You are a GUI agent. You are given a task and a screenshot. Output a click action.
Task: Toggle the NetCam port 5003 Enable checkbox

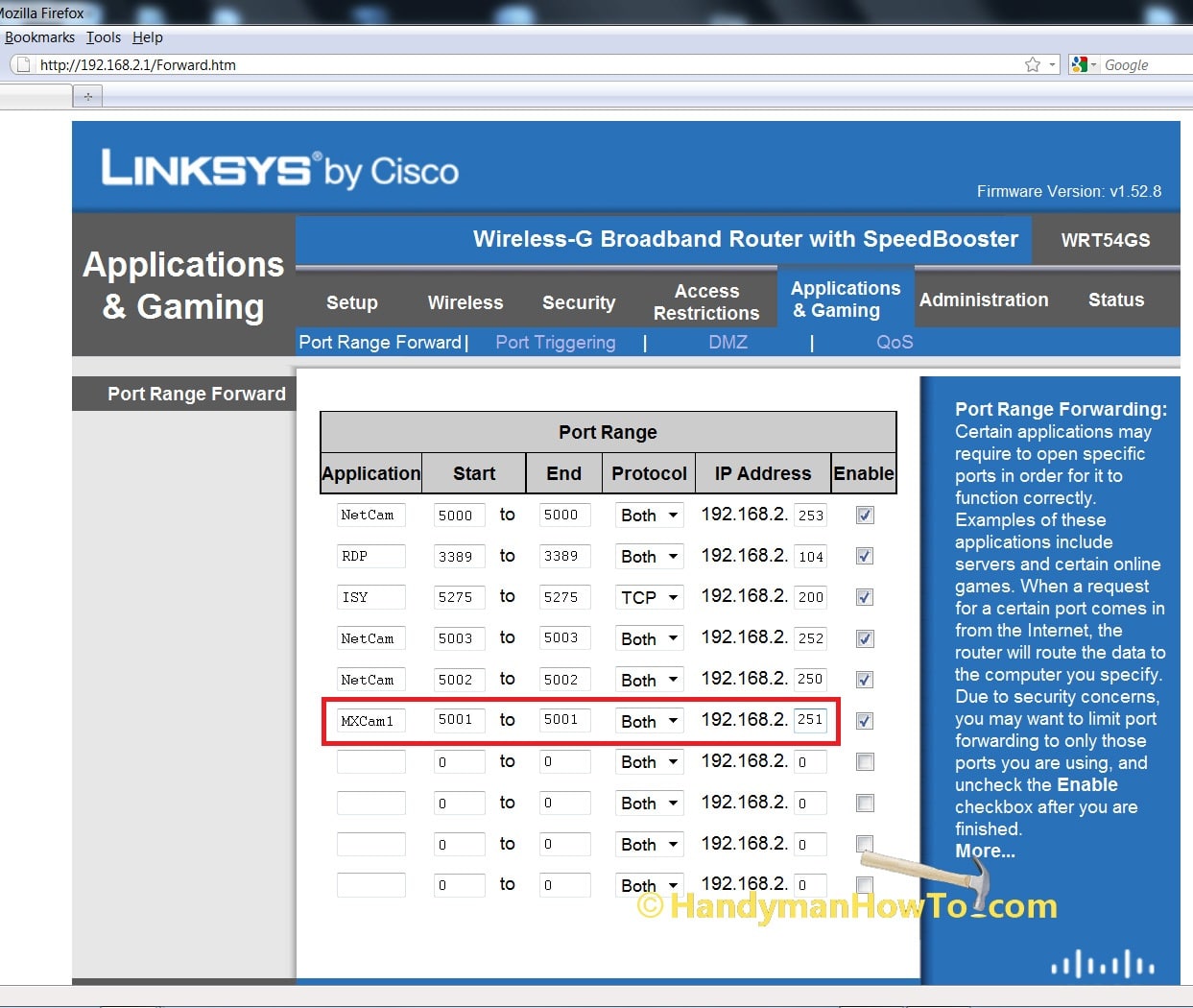865,638
